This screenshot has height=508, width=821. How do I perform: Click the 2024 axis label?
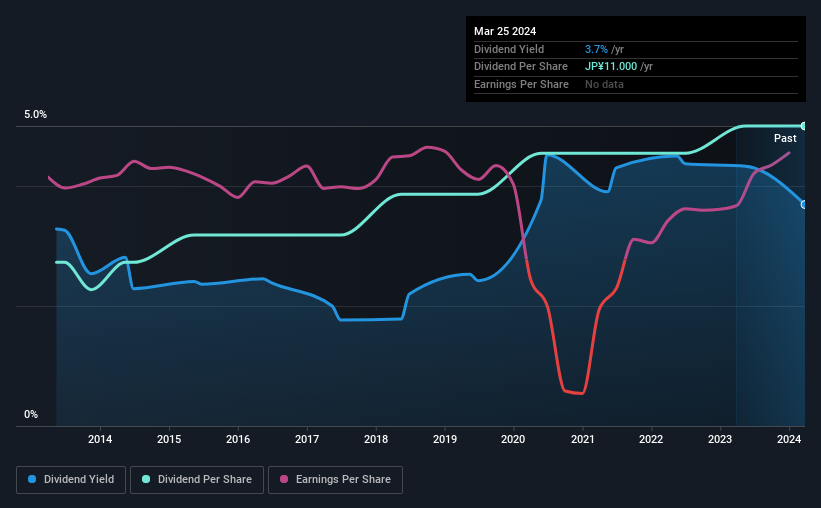789,439
